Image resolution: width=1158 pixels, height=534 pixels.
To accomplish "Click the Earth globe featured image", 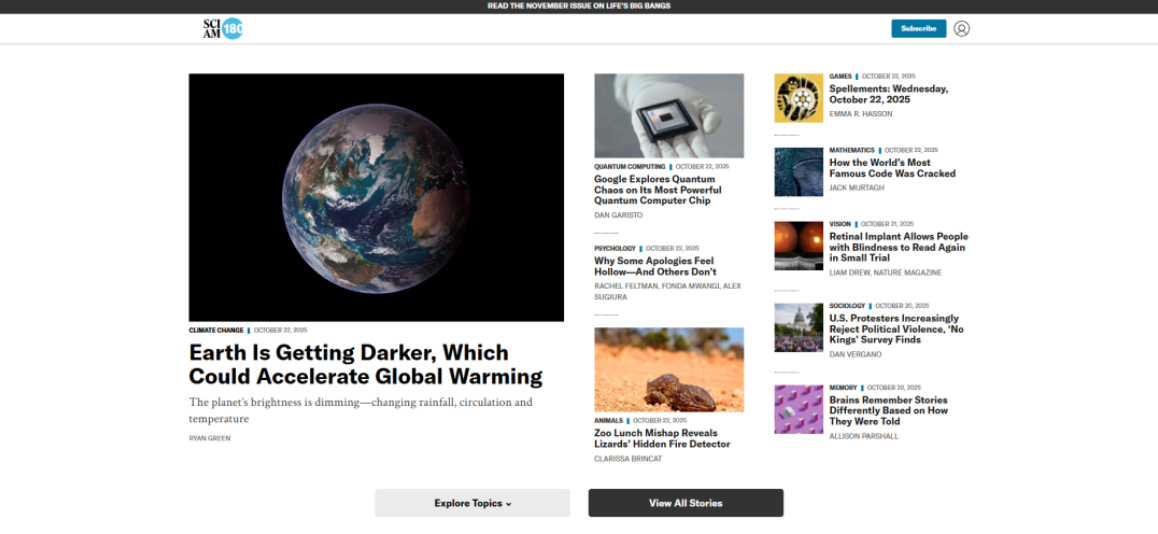I will 376,197.
